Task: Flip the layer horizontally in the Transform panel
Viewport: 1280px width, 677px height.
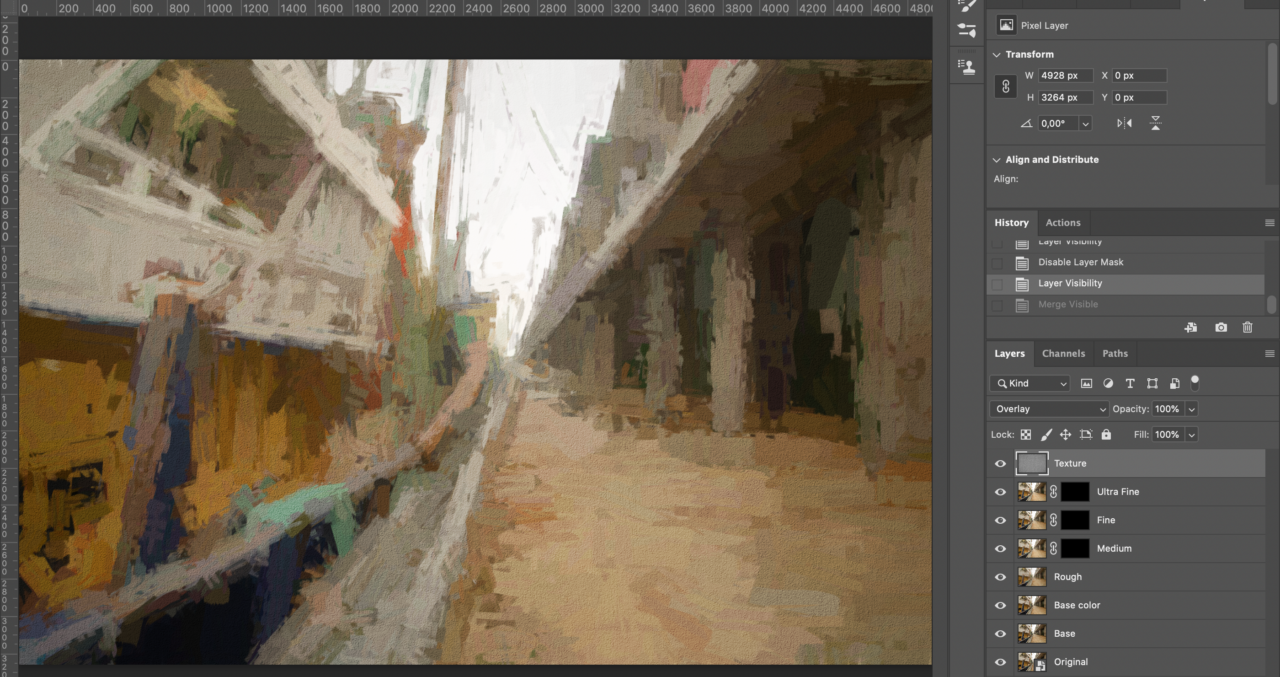Action: pyautogui.click(x=1123, y=122)
